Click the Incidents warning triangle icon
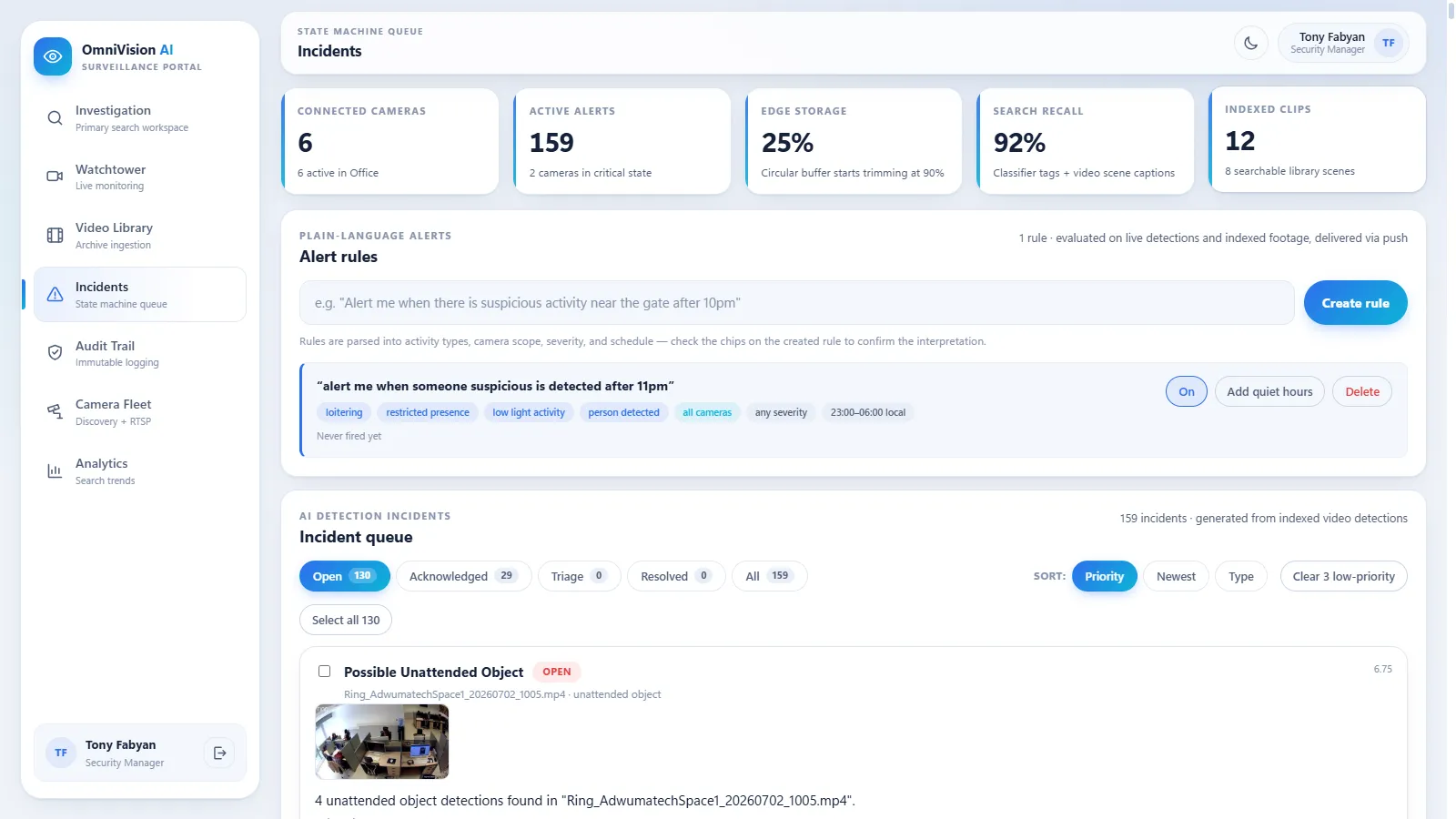The height and width of the screenshot is (819, 1456). (55, 294)
